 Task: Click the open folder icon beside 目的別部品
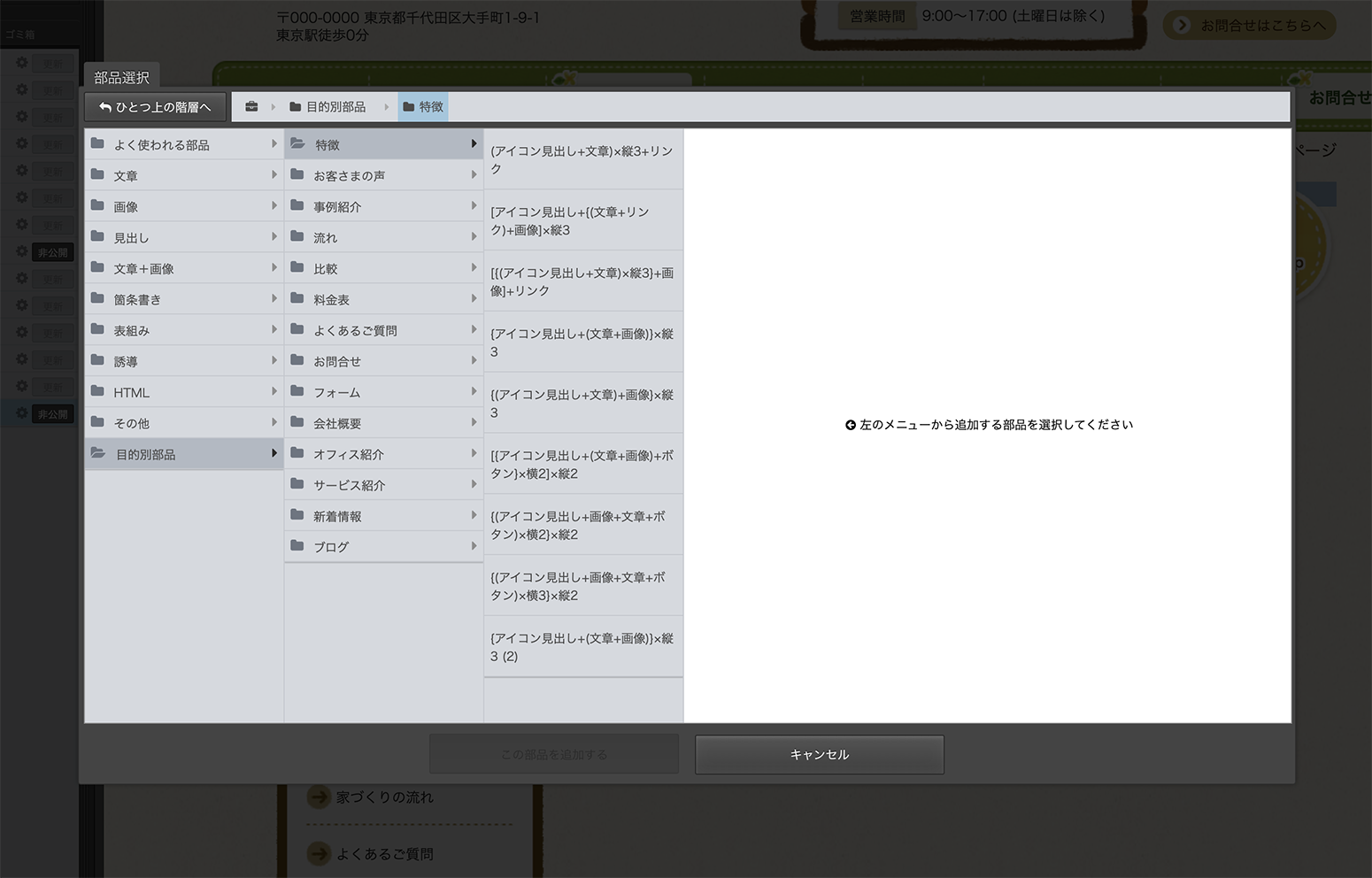98,454
